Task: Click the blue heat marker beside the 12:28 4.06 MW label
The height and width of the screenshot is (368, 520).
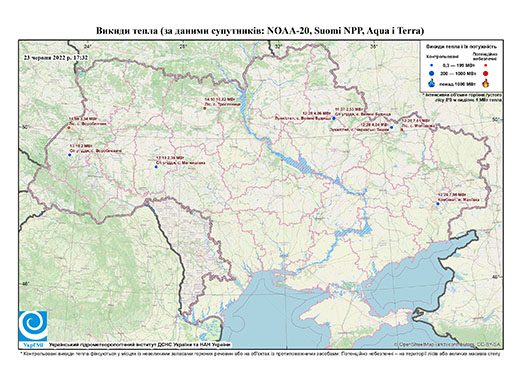Action: pos(334,118)
